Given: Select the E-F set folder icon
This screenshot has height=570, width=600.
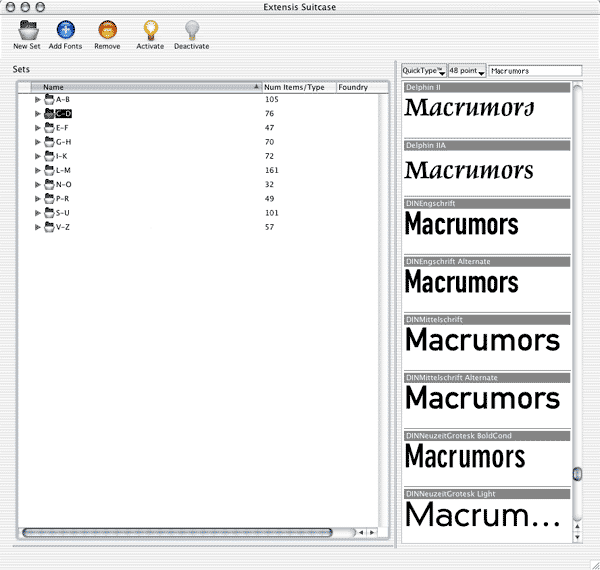Looking at the screenshot, I should coord(49,128).
